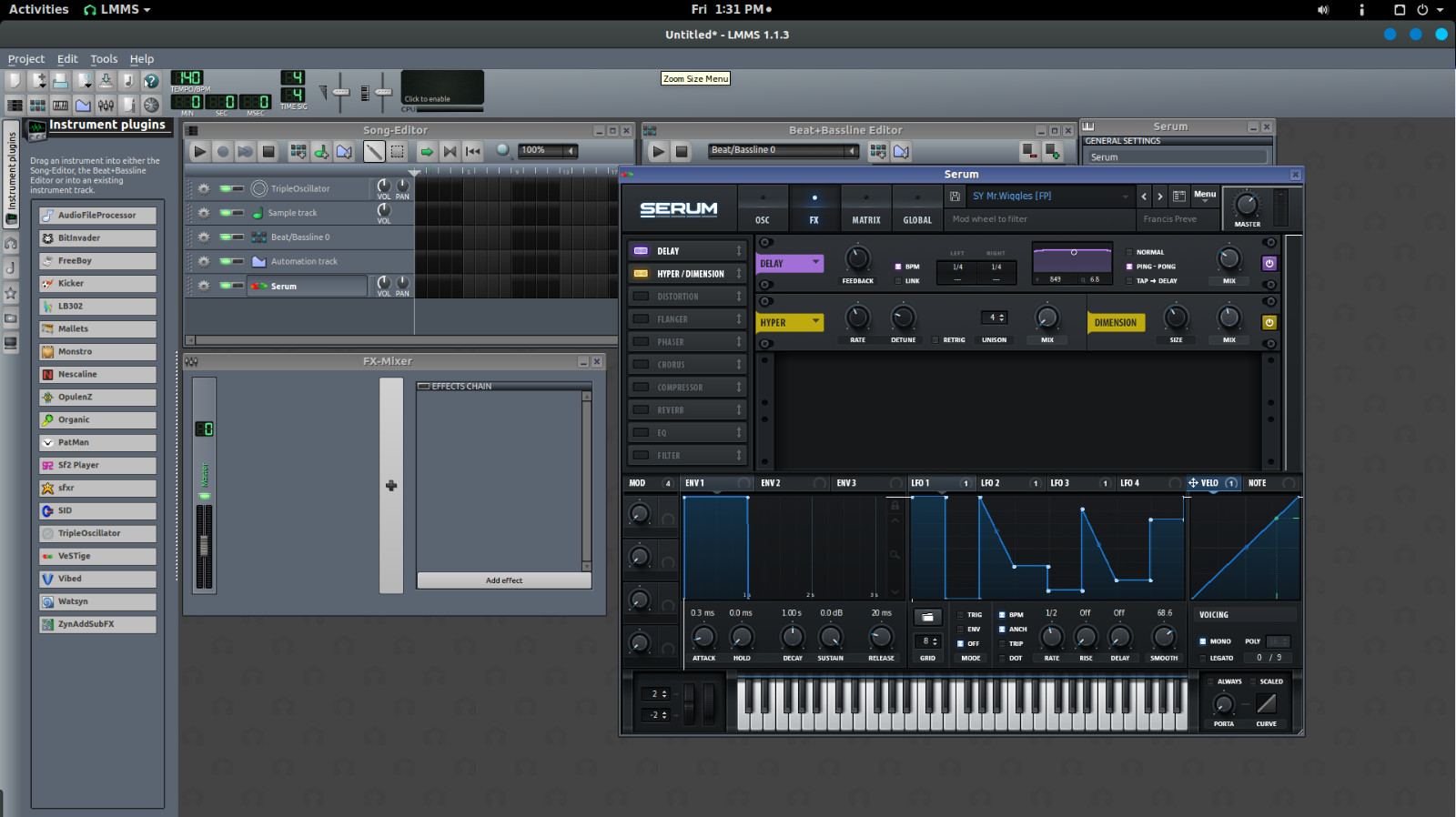1456x817 pixels.
Task: Click the gear icon on TripleOscillator track
Action: click(x=204, y=188)
